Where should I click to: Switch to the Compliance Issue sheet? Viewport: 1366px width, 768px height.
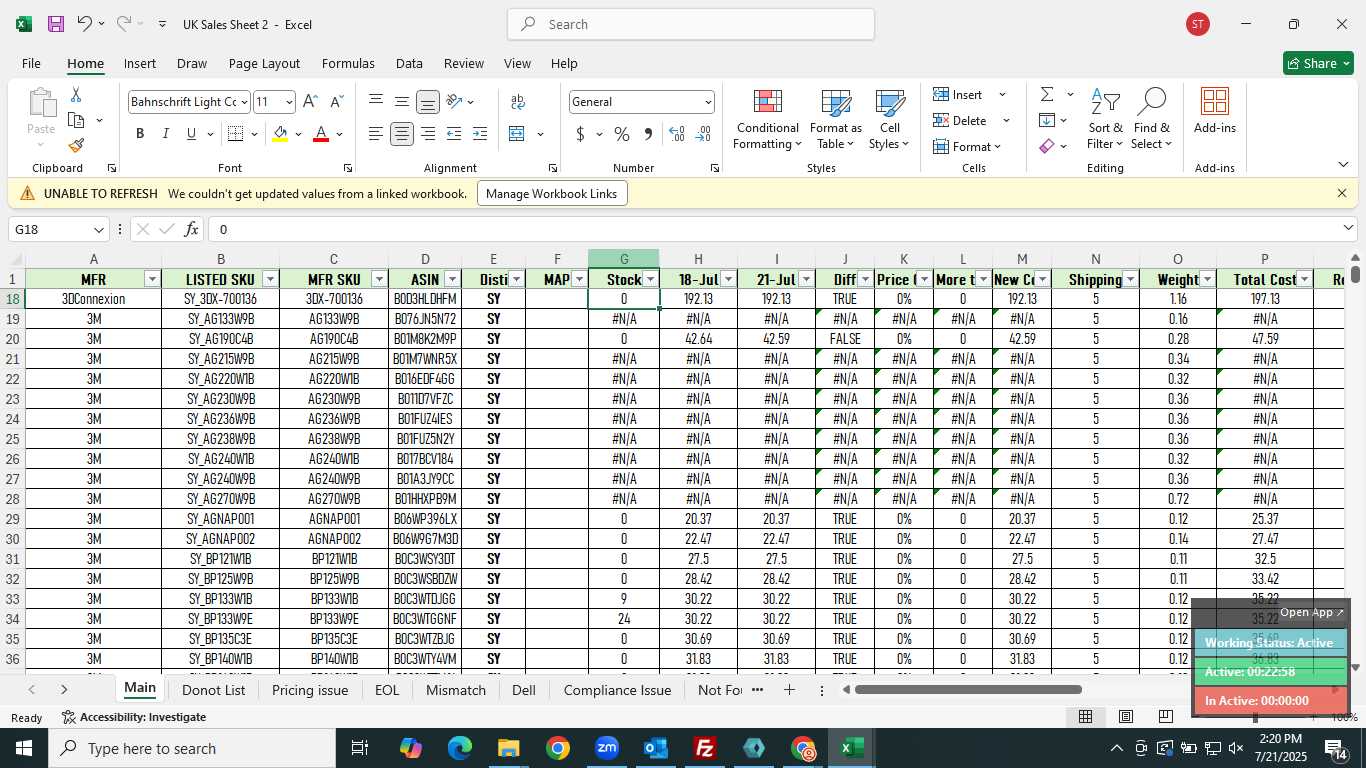coord(617,690)
